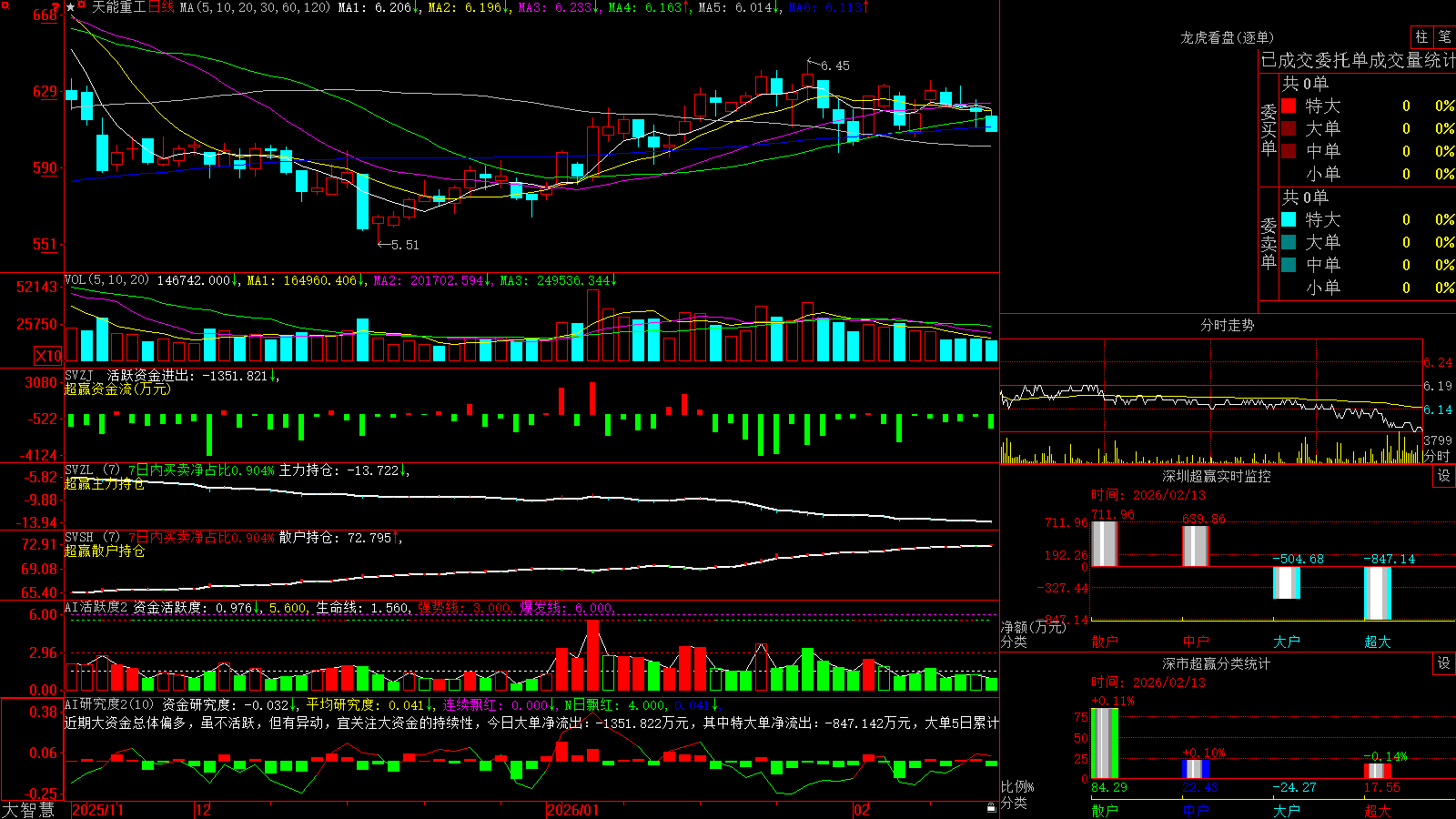Viewport: 1456px width, 819px height.
Task: Click the 时间: 2026/02/13 label under 深圳超赢实时监控
Action: pyautogui.click(x=1148, y=495)
